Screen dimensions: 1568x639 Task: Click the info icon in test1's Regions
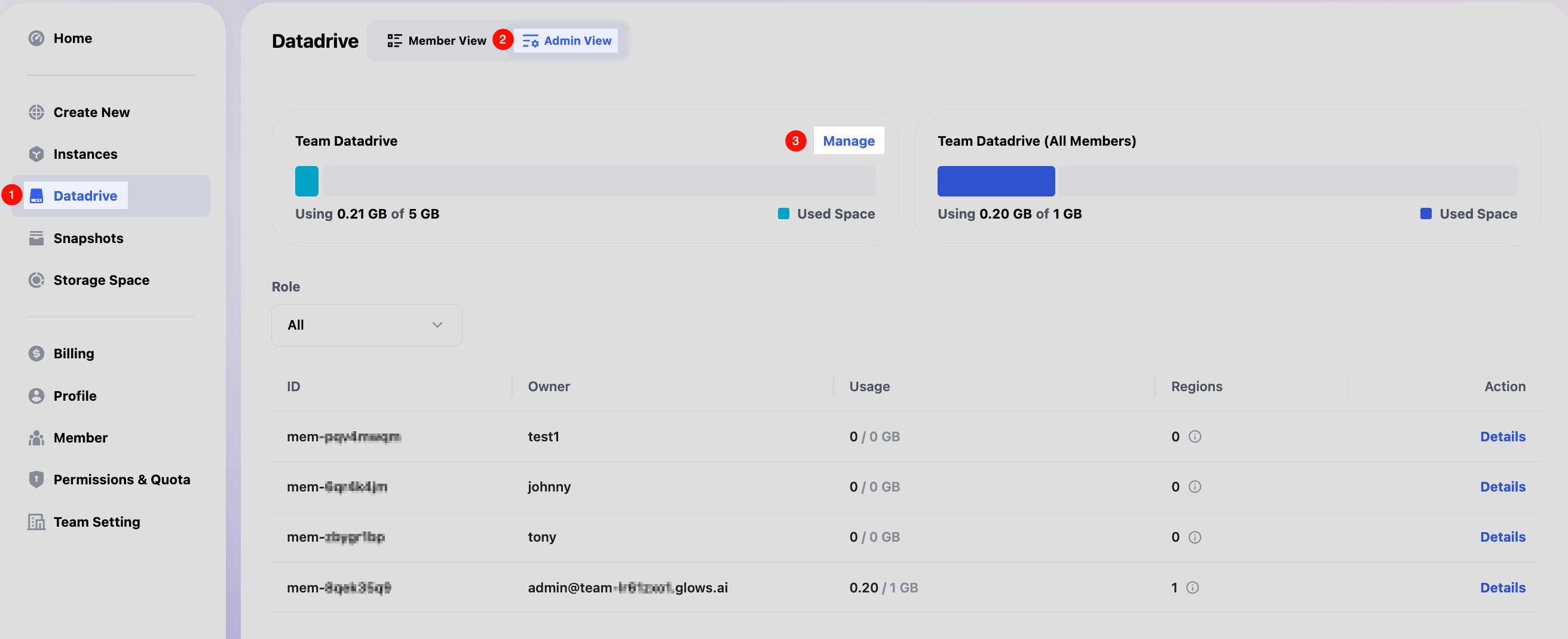[x=1195, y=437]
